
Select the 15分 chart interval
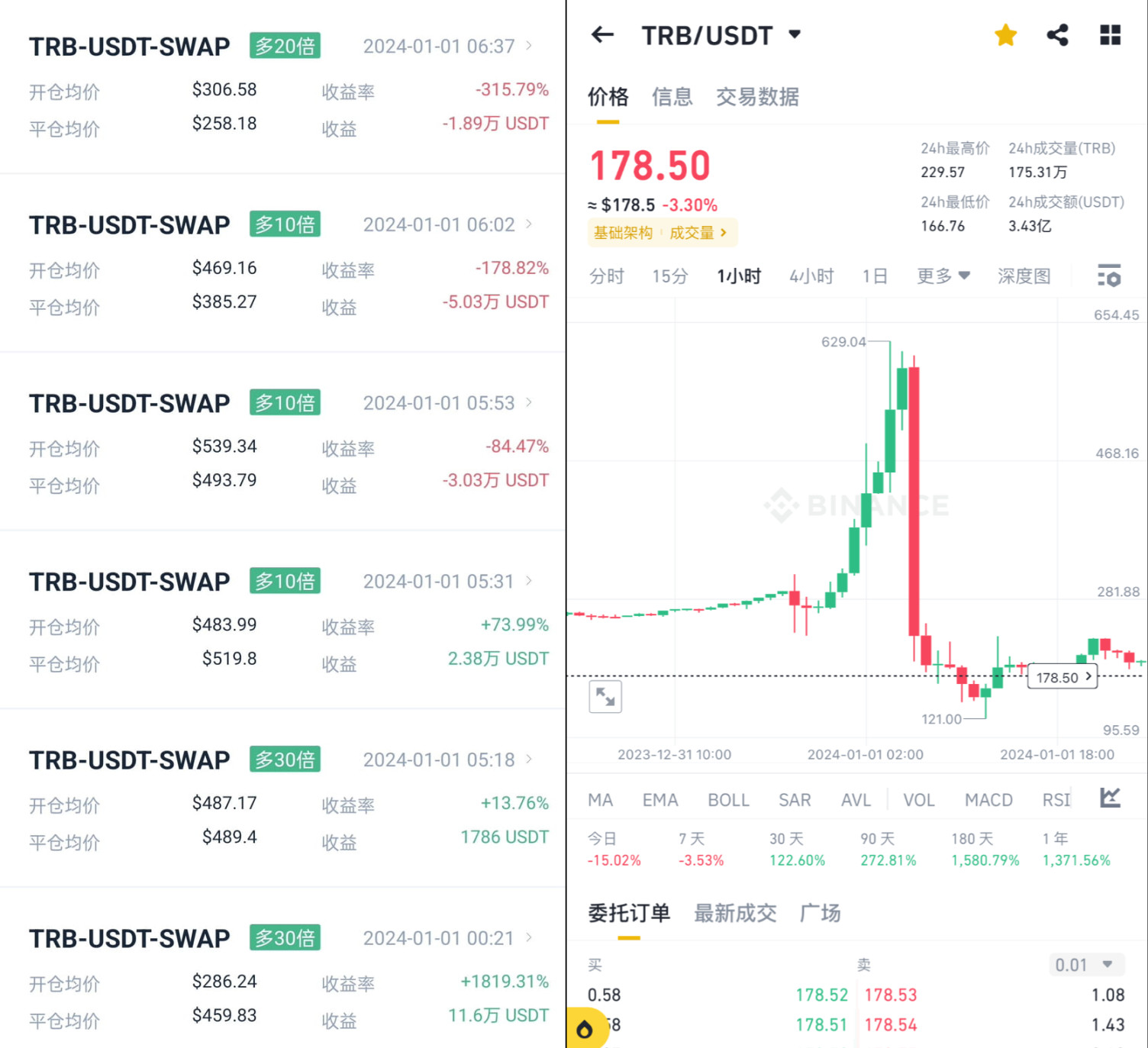point(669,276)
